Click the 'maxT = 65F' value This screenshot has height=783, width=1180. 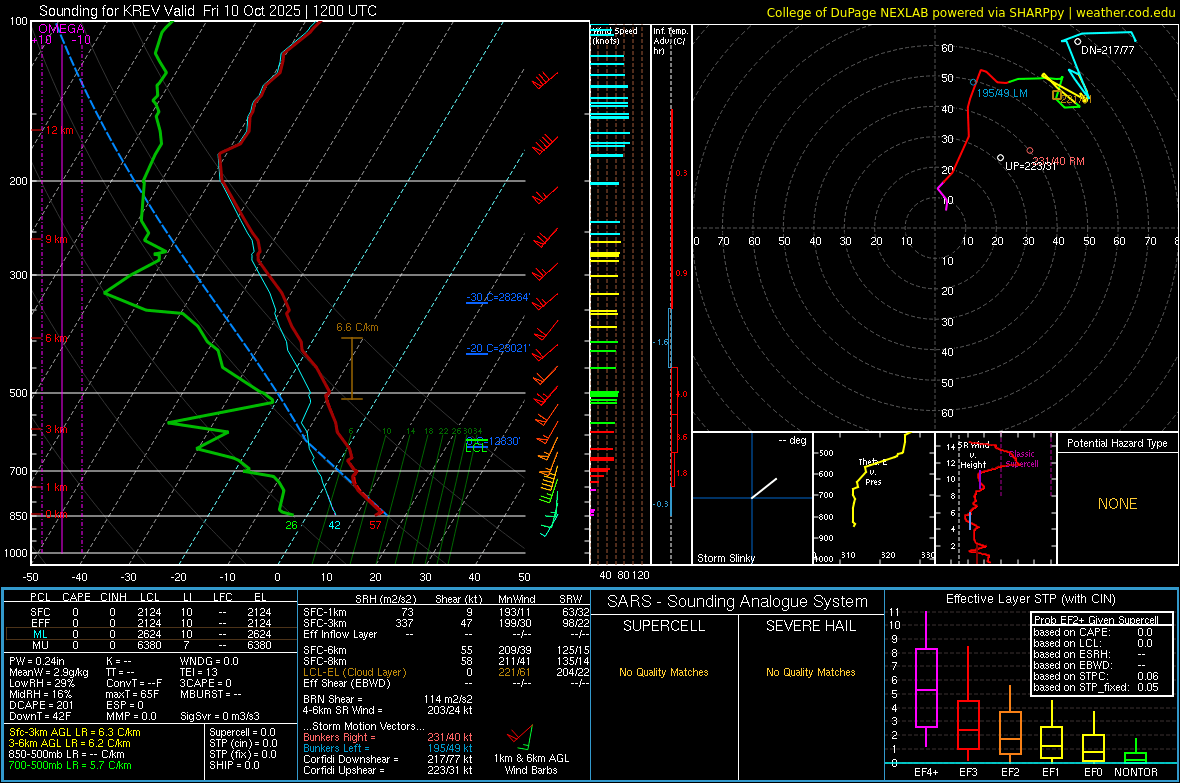132,694
